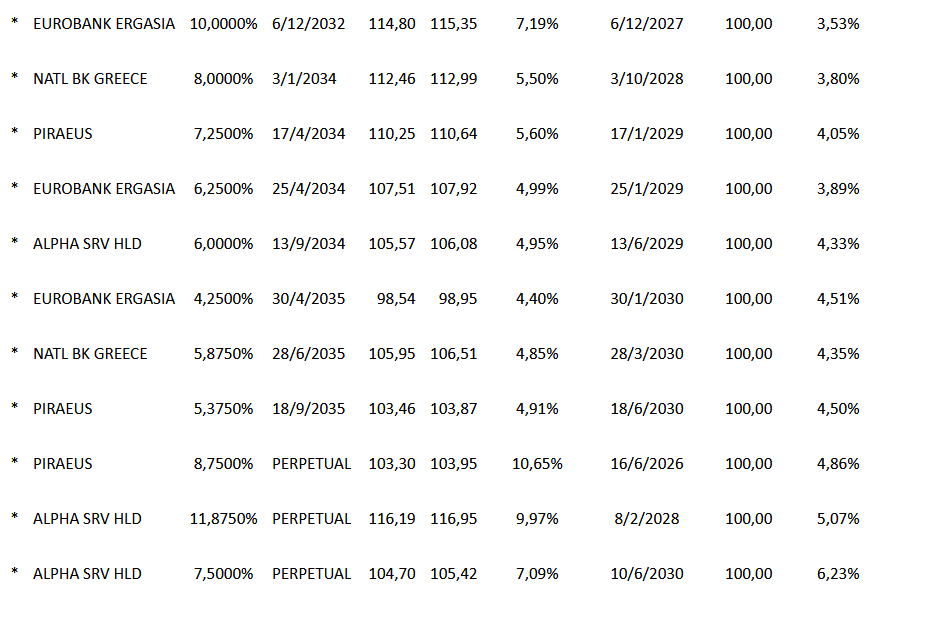The height and width of the screenshot is (643, 937).
Task: Click maturity date 13/9/2034
Action: coord(308,244)
